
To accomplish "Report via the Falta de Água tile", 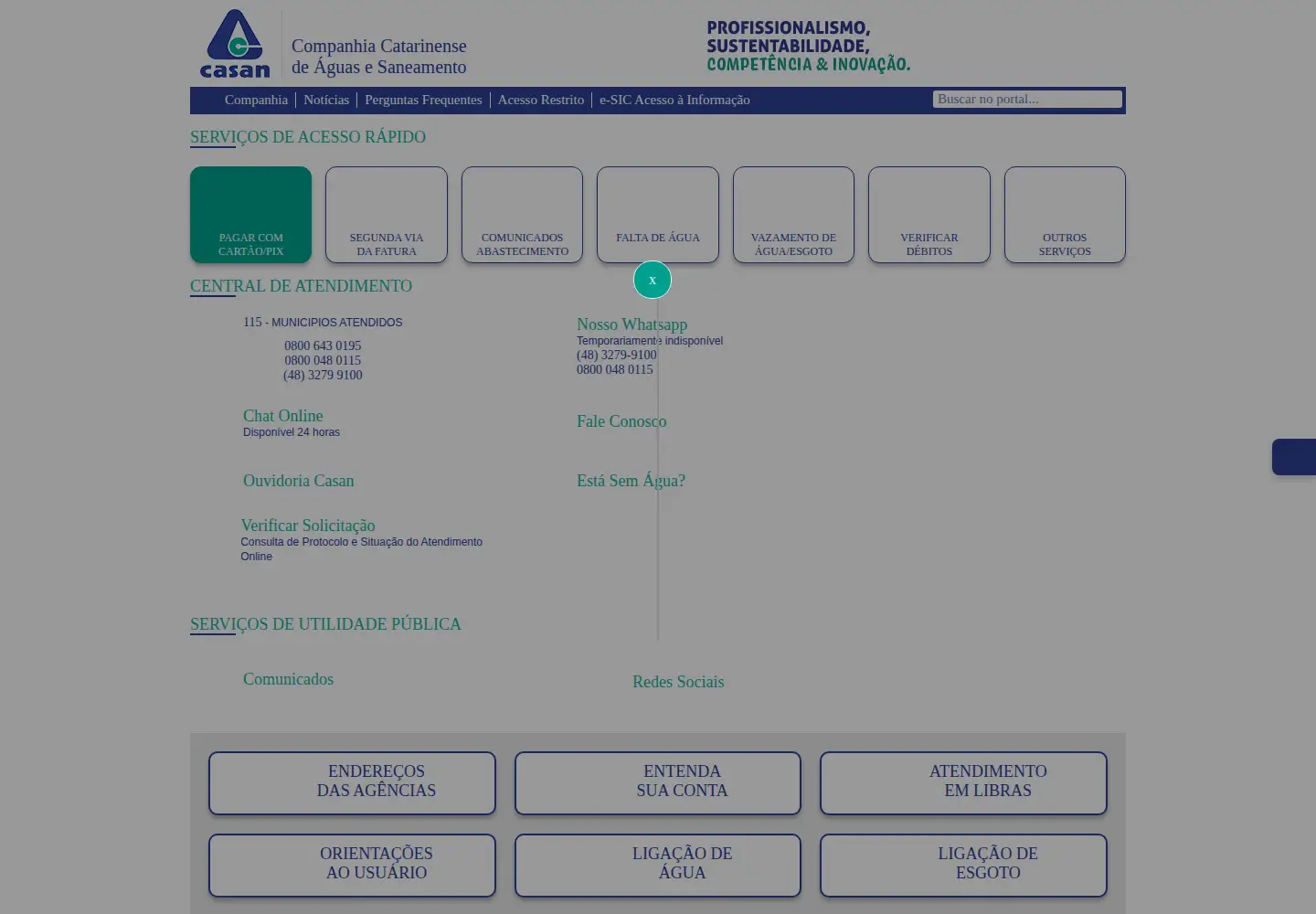I will click(658, 215).
